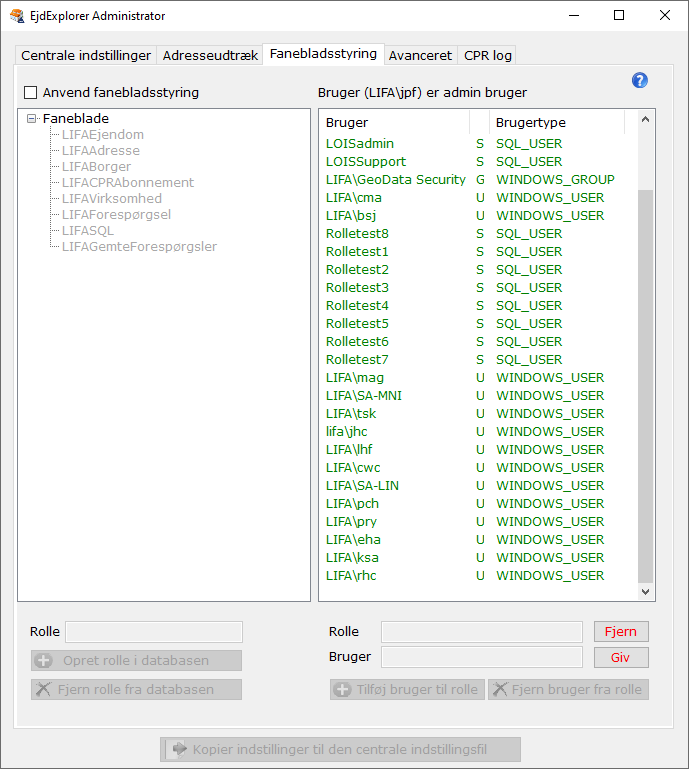Click the EjdExplorer app icon in title bar
The height and width of the screenshot is (769, 689).
(17, 16)
